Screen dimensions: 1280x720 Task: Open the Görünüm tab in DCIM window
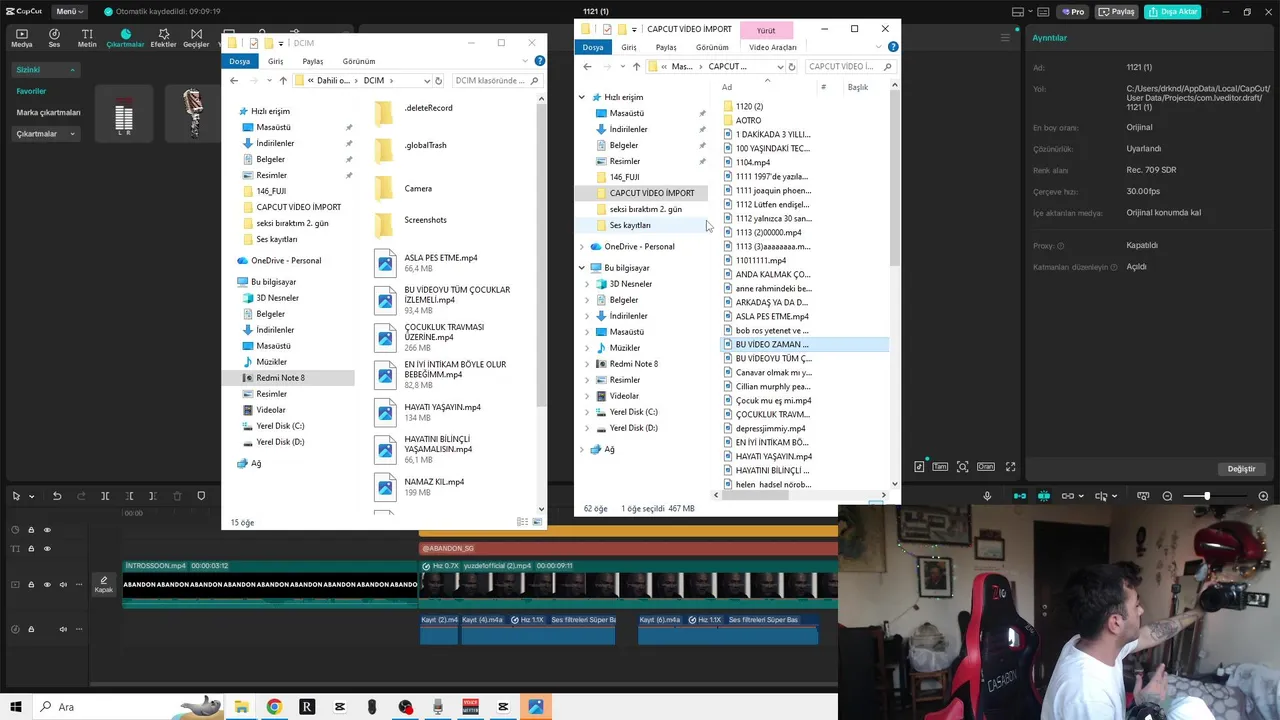pos(359,61)
